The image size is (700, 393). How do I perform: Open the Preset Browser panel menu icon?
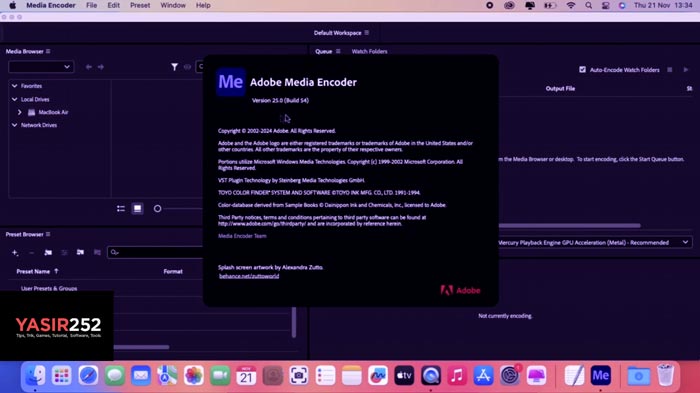48,234
